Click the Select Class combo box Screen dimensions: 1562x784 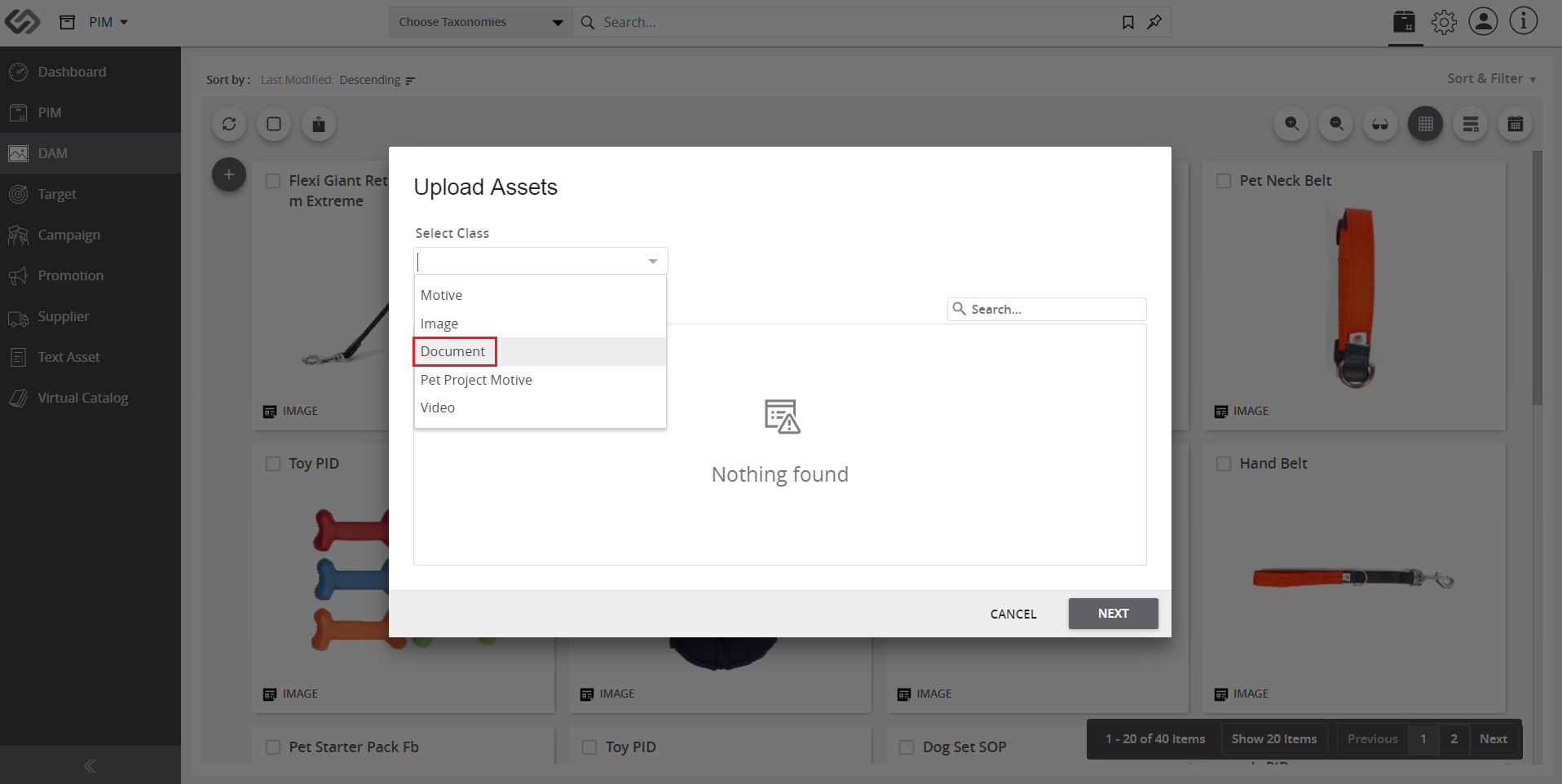pos(541,261)
